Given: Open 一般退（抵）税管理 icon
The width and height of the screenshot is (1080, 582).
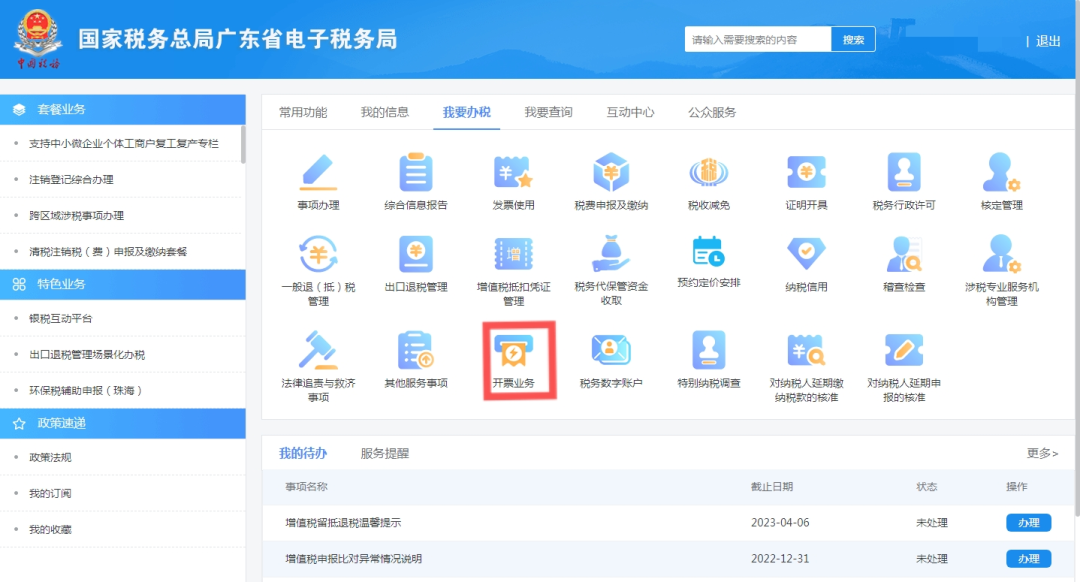Looking at the screenshot, I should [x=318, y=254].
